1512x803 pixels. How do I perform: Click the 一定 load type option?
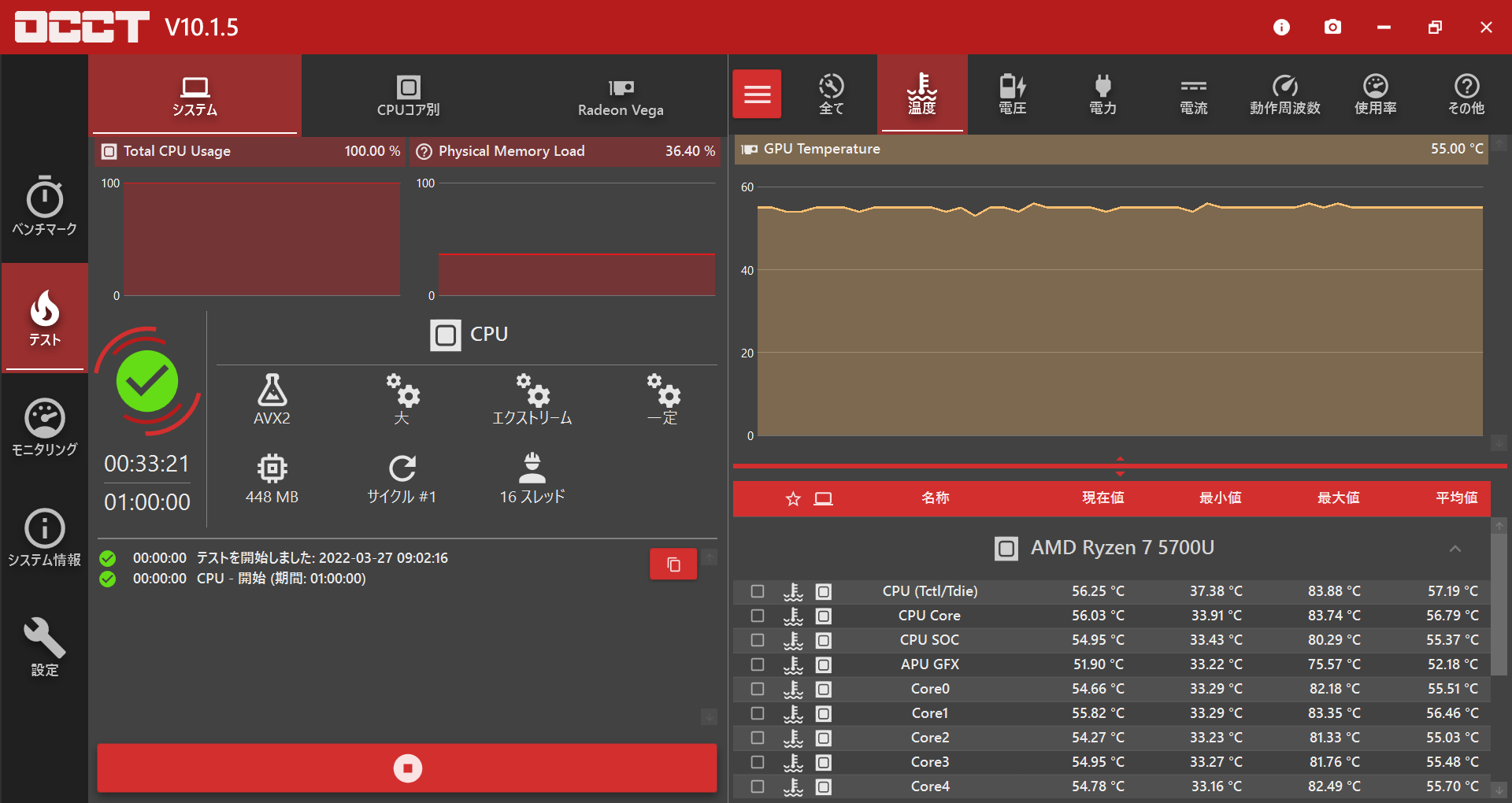pos(662,400)
